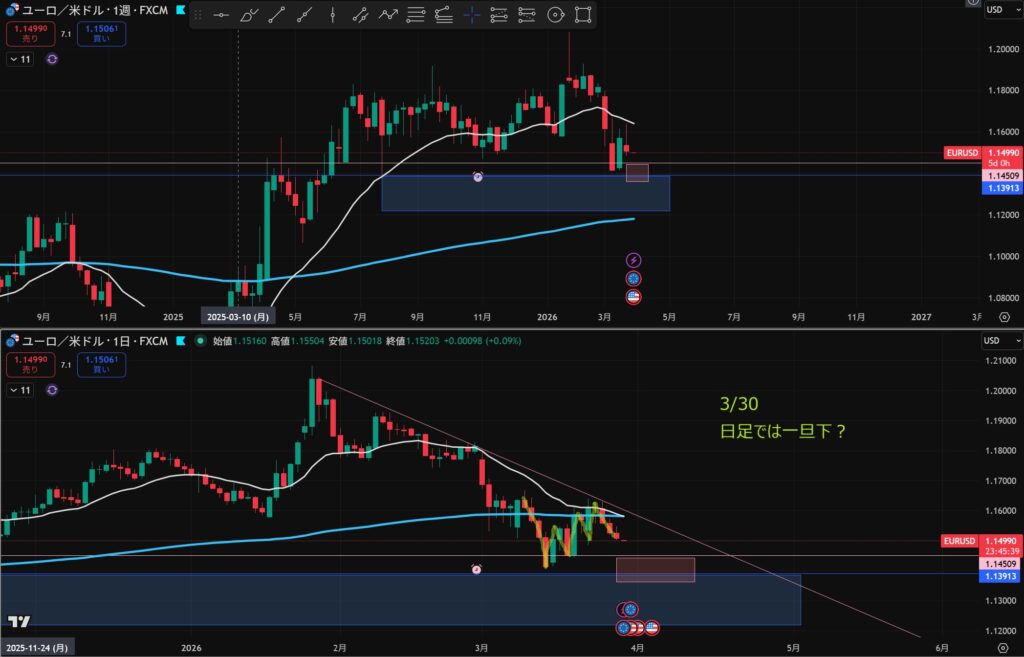Select the rectangle drawing tool
Screen dimensions: 1024x657
583,15
